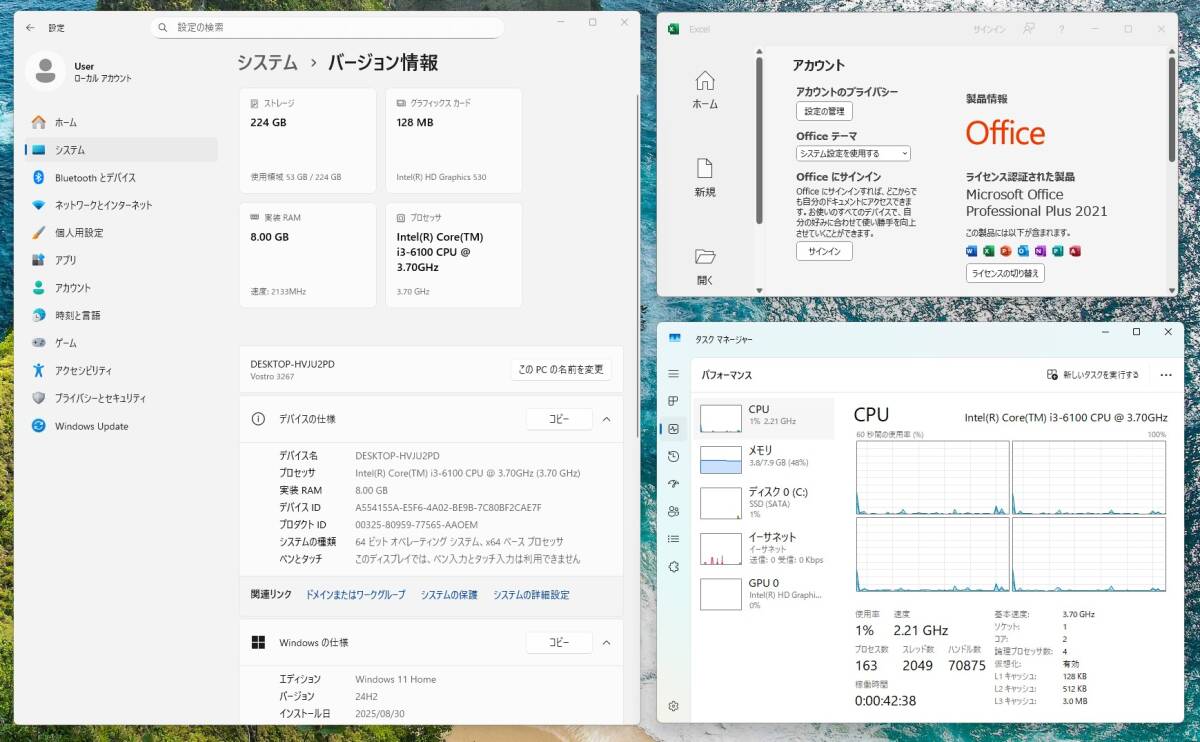Open the システムの詳細設定 link
Image resolution: width=1200 pixels, height=742 pixels.
[x=531, y=594]
